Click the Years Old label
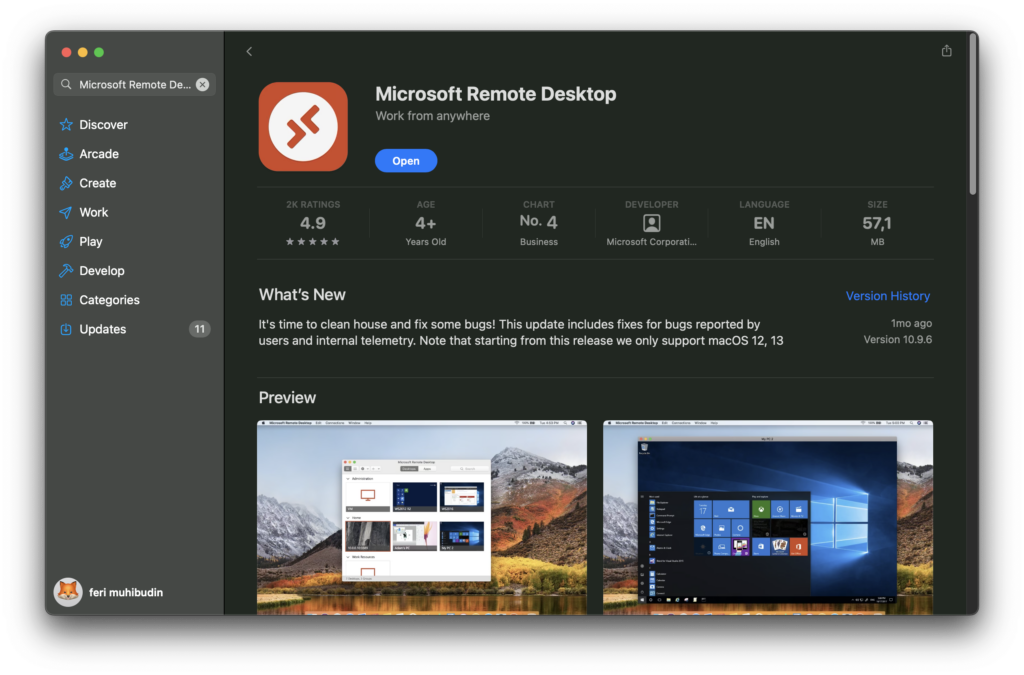This screenshot has height=675, width=1024. 426,242
